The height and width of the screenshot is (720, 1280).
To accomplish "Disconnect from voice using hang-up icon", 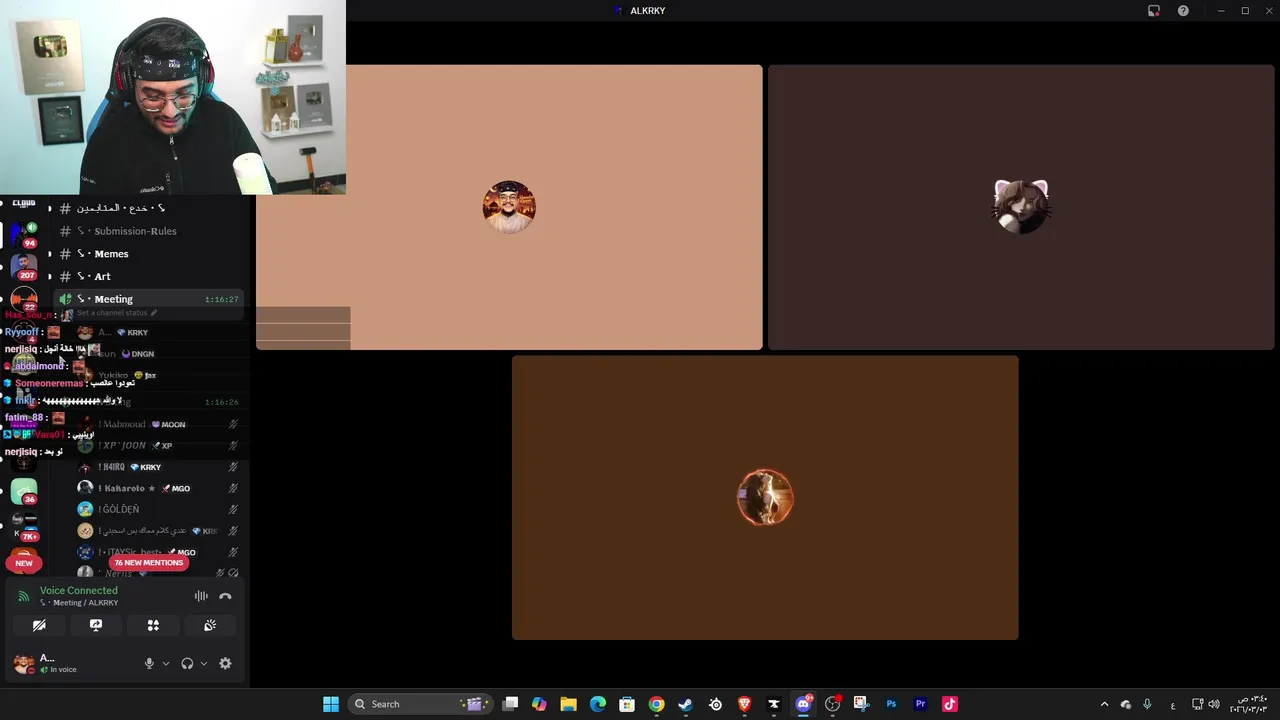I will pyautogui.click(x=225, y=596).
